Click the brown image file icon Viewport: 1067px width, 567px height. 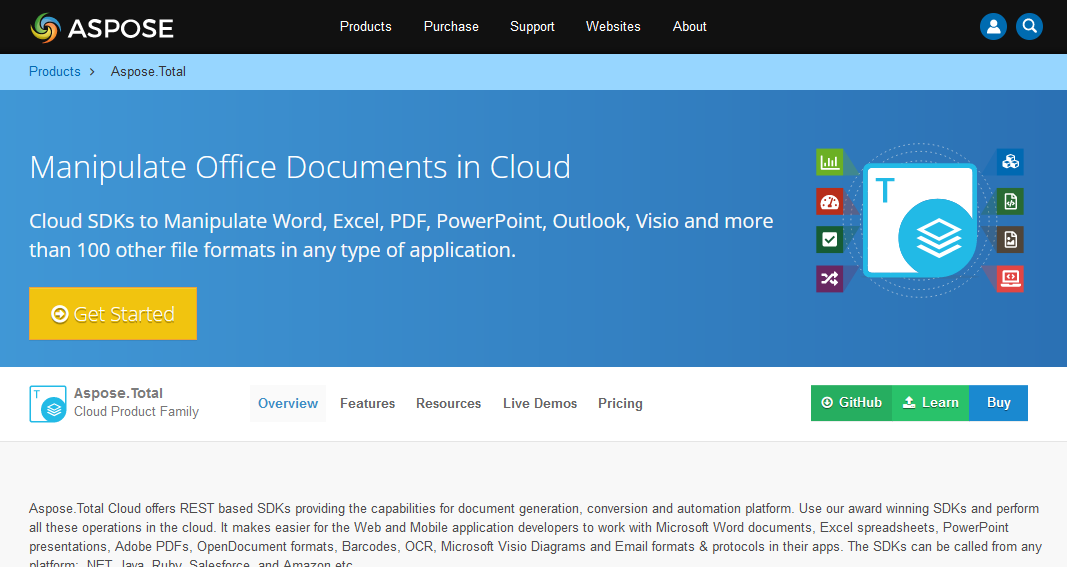pos(1011,240)
